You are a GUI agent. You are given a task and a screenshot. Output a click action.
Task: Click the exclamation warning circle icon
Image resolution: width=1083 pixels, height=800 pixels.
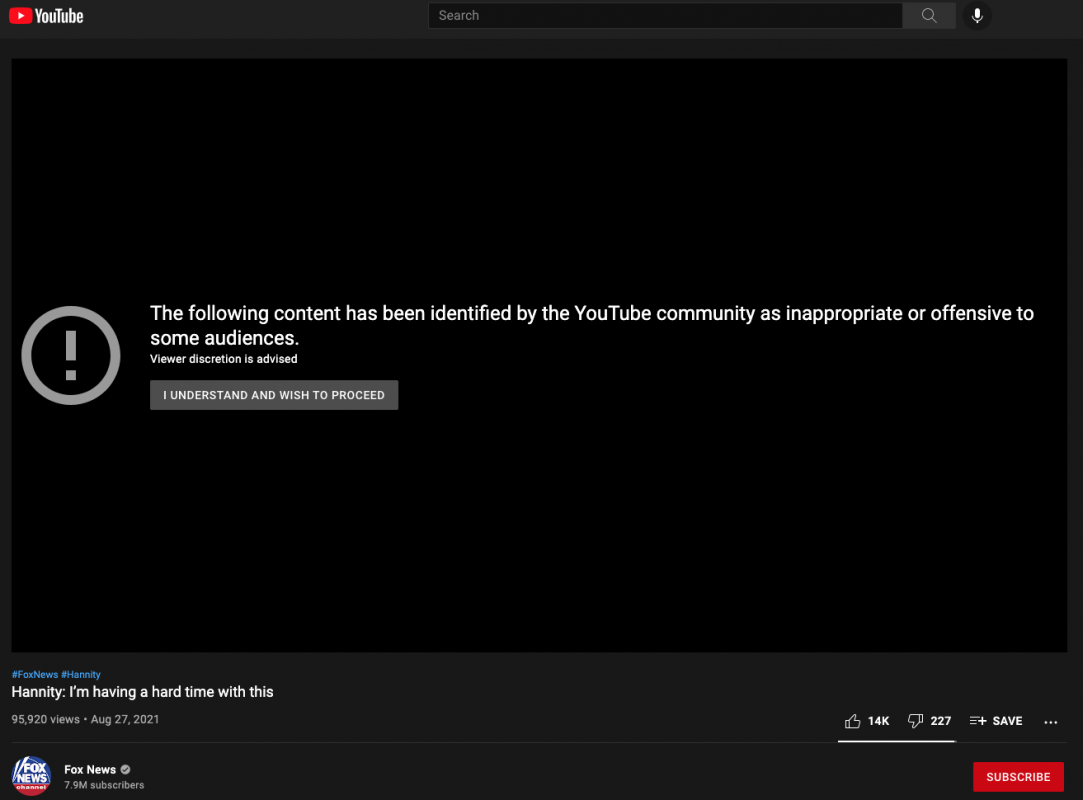point(70,355)
